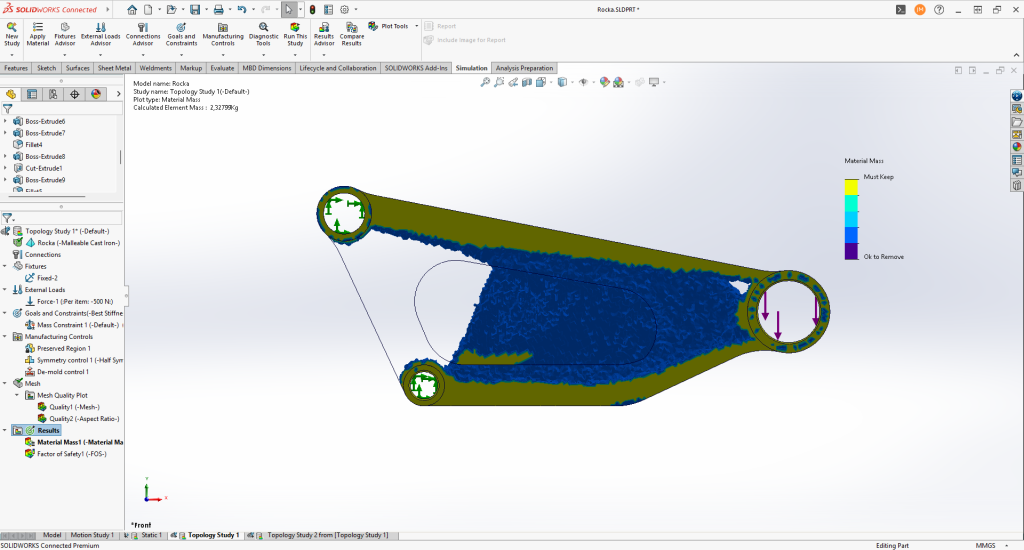Select the DisplayManager color ball tab
The width and height of the screenshot is (1024, 550).
coord(96,94)
